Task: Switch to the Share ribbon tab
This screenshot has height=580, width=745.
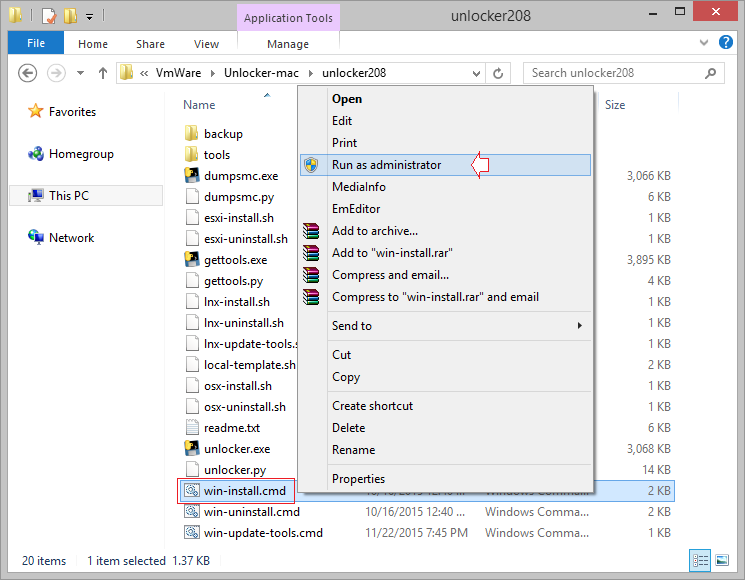Action: point(150,44)
